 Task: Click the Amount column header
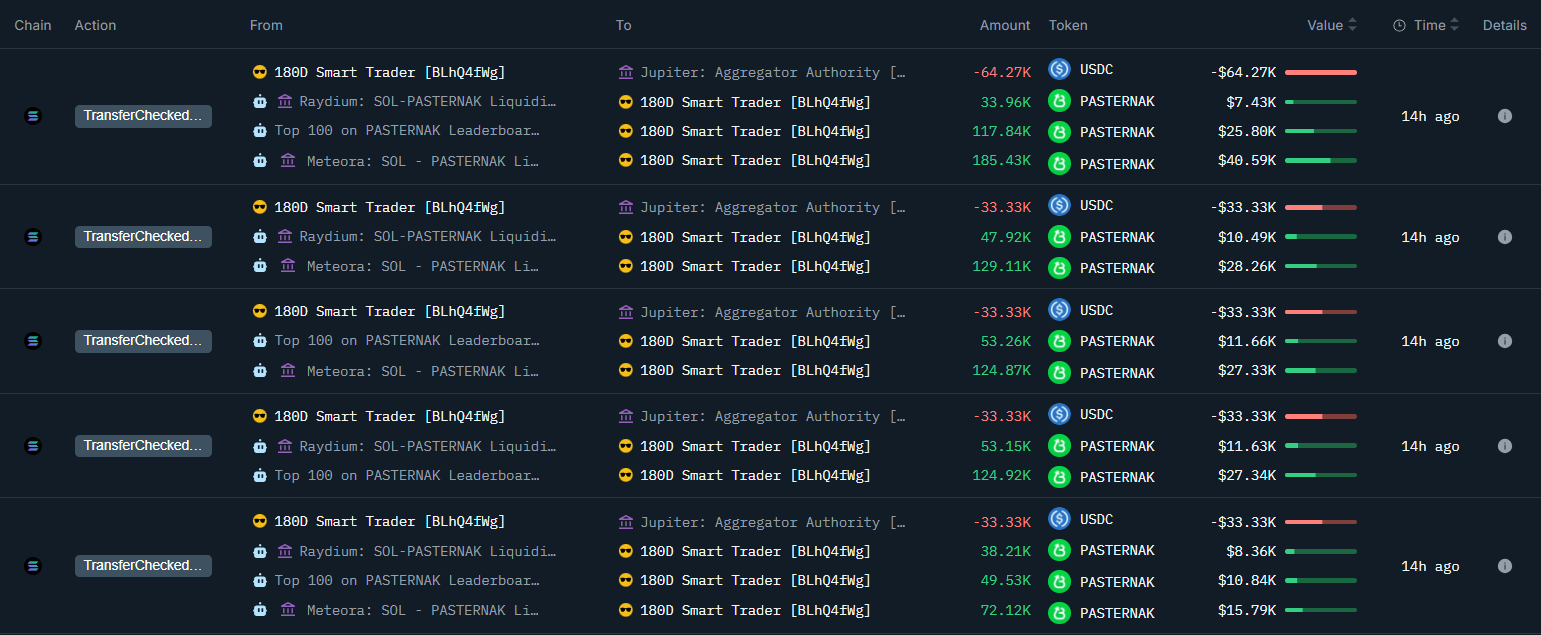pyautogui.click(x=1005, y=25)
